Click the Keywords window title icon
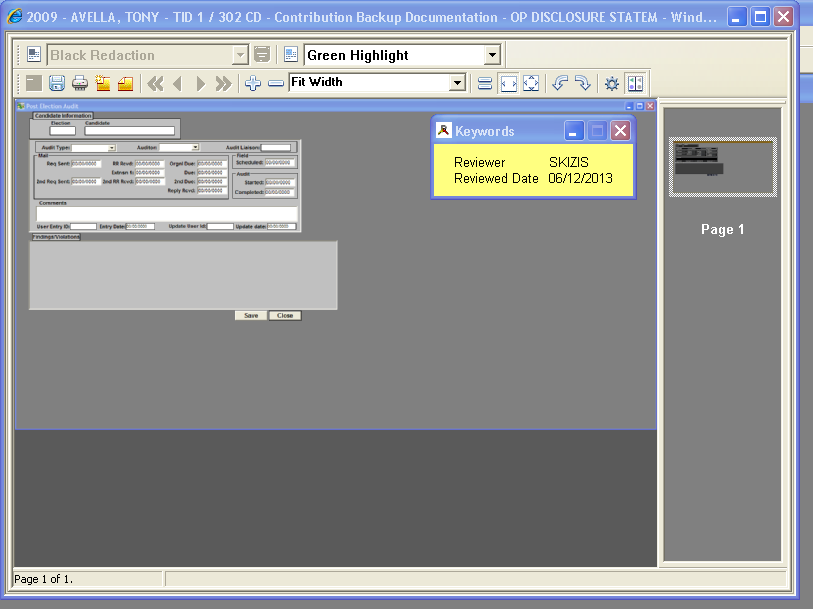 point(444,131)
